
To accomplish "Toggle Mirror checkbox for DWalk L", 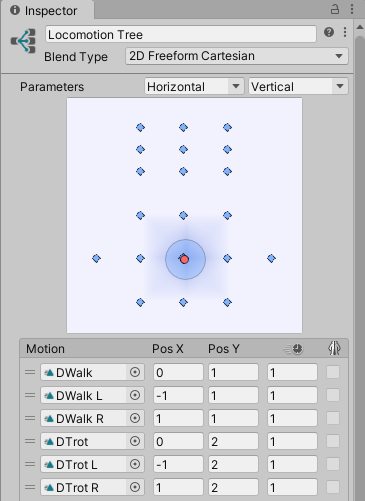I will point(333,395).
